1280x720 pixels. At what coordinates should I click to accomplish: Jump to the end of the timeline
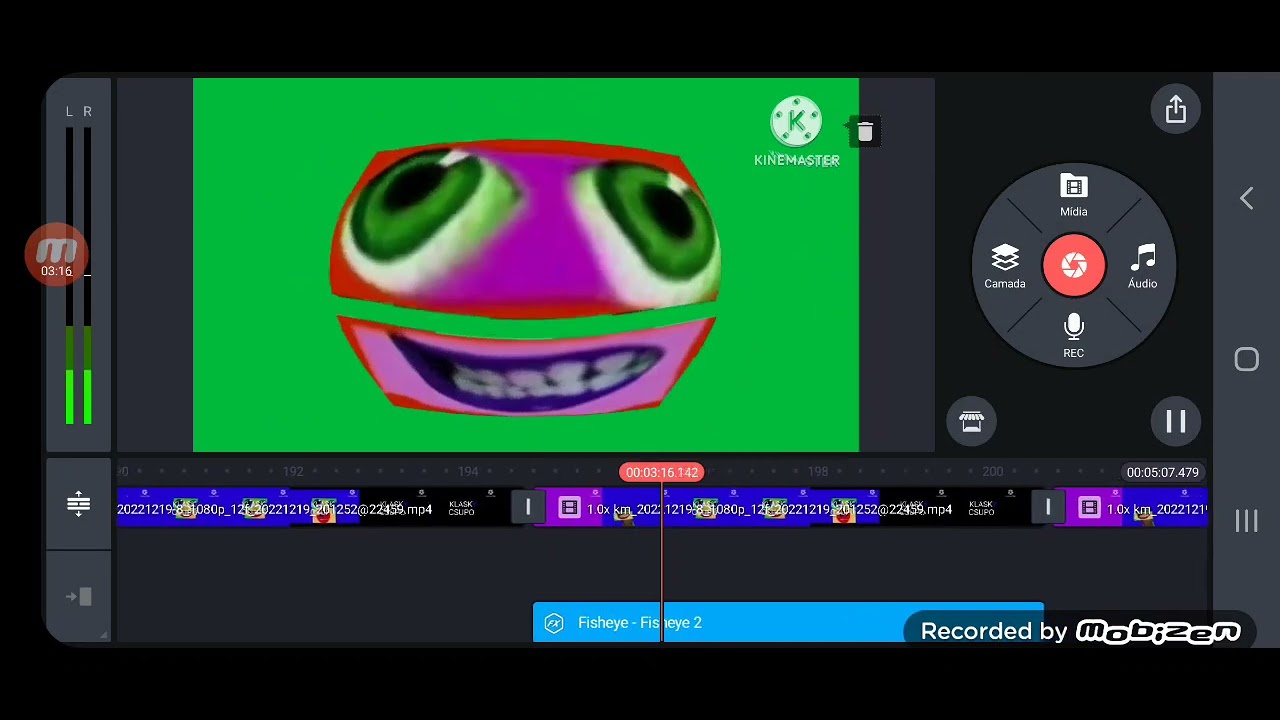pos(78,597)
